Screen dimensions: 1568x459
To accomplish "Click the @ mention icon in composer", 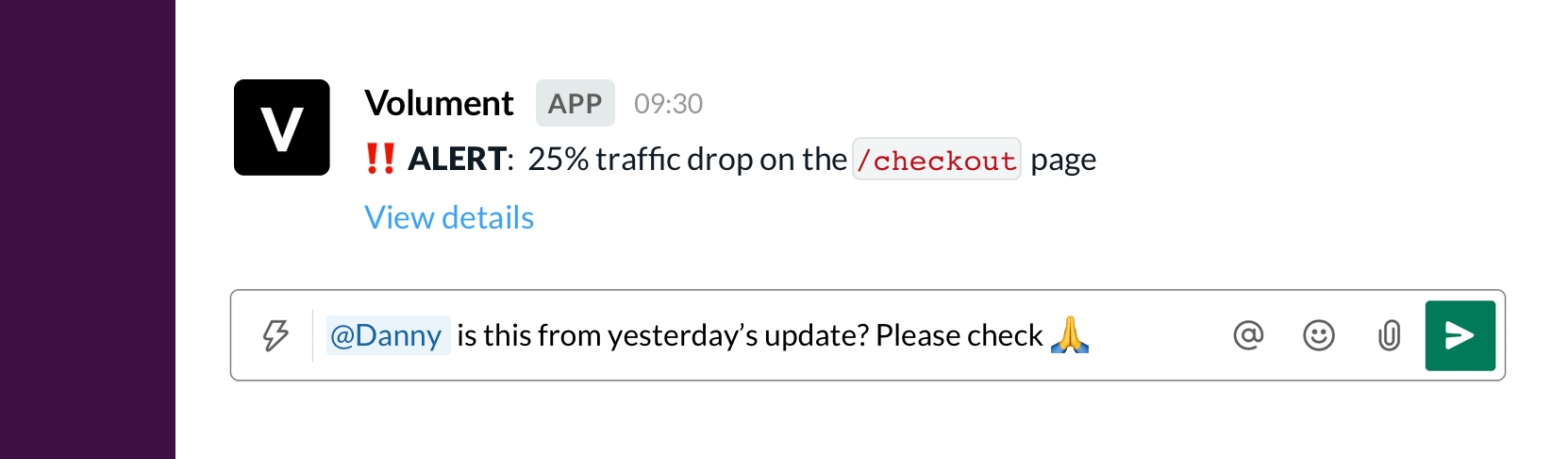I will 1248,335.
